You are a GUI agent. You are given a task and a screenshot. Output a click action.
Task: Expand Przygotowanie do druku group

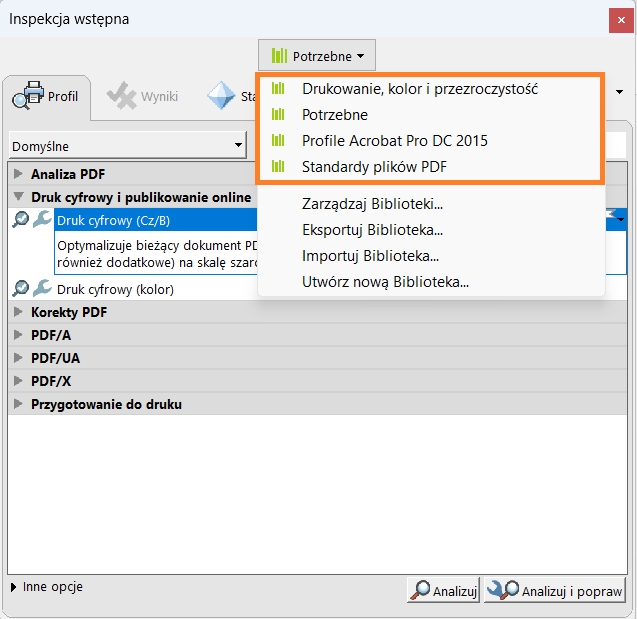pos(18,404)
